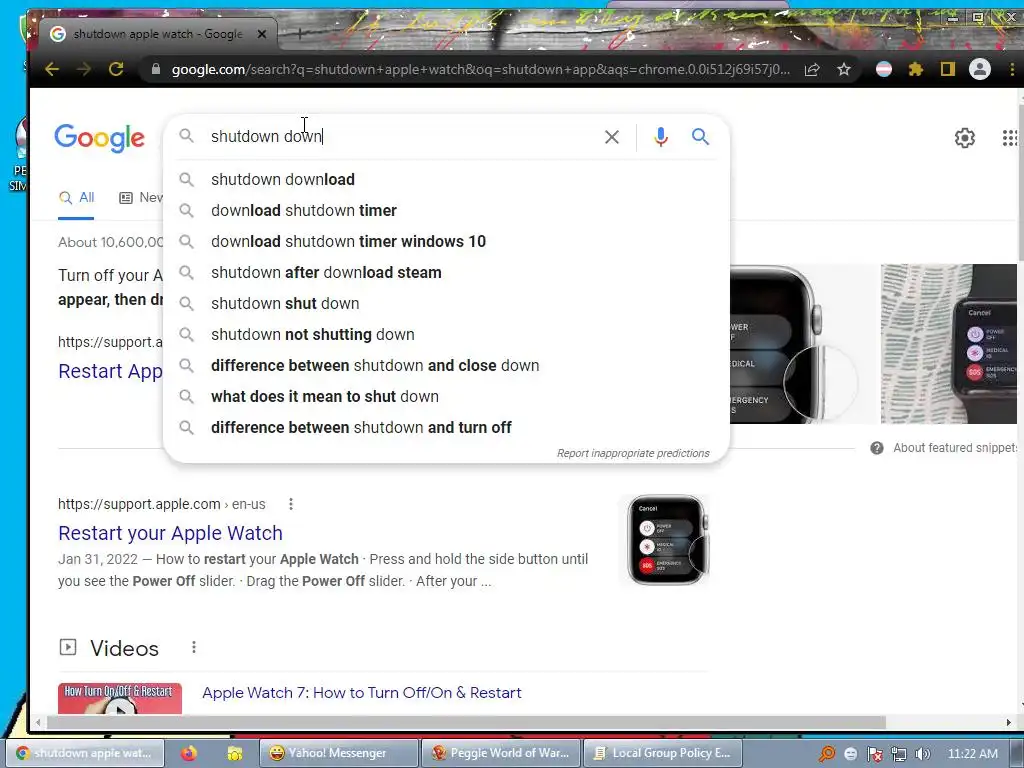Click the About featured snippets help icon
Viewport: 1024px width, 768px height.
coord(877,448)
